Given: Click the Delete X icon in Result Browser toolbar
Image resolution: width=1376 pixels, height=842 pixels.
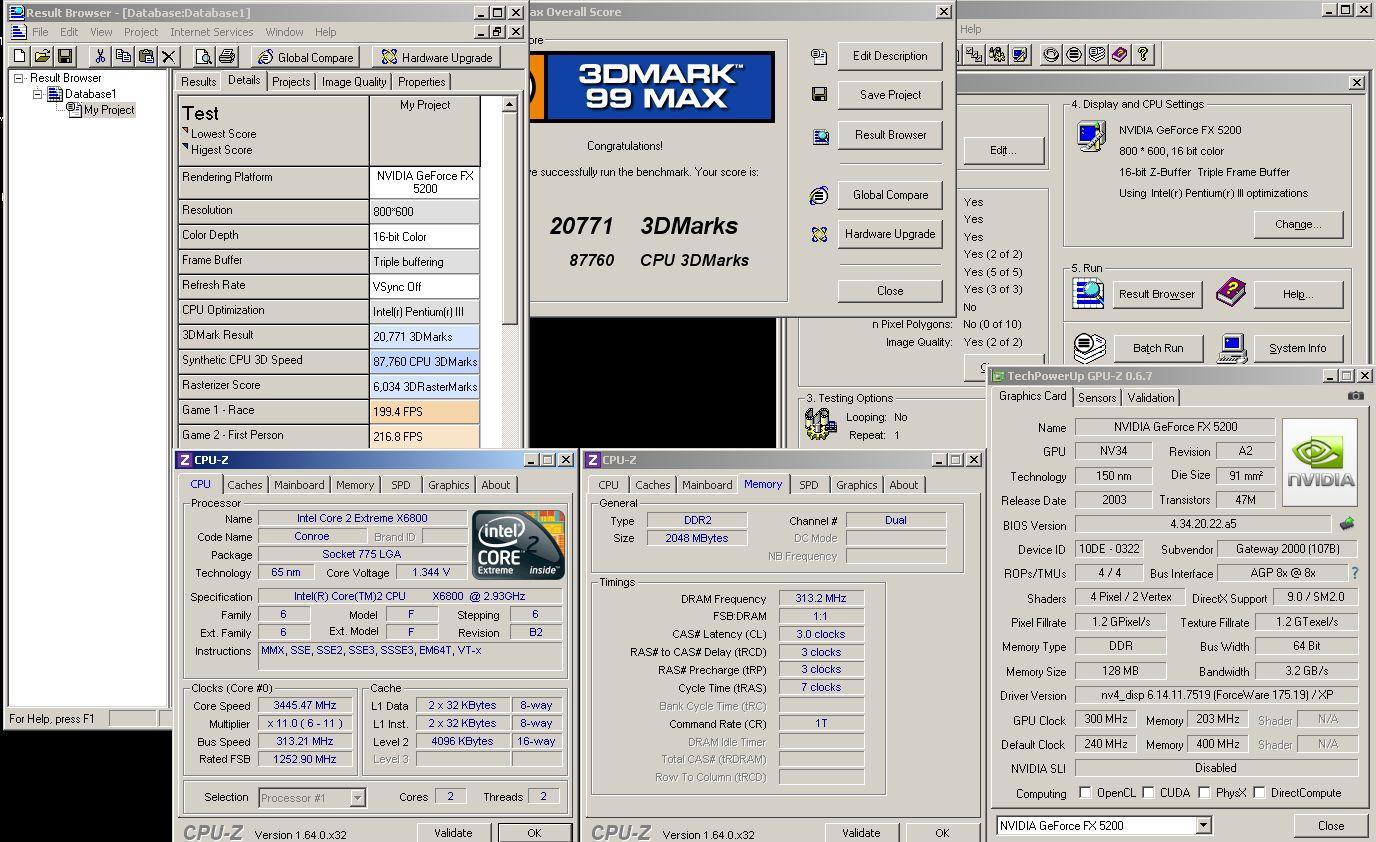Looking at the screenshot, I should click(x=169, y=57).
